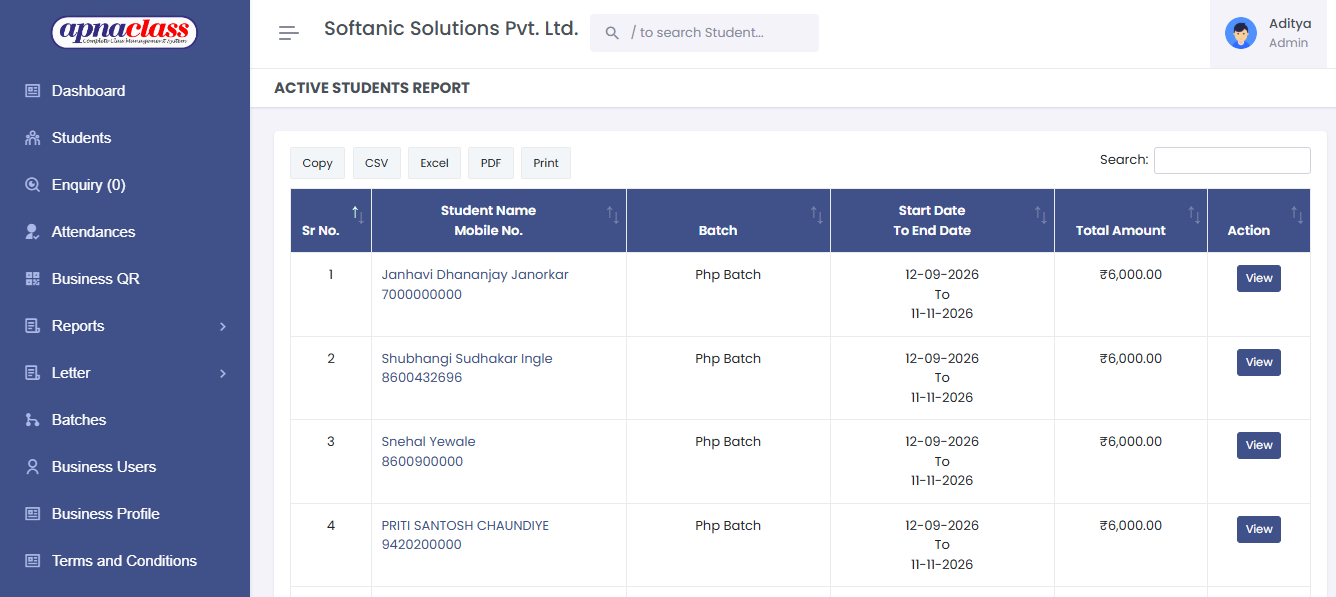Image resolution: width=1336 pixels, height=597 pixels.
Task: Export the report as CSV
Action: 376,163
